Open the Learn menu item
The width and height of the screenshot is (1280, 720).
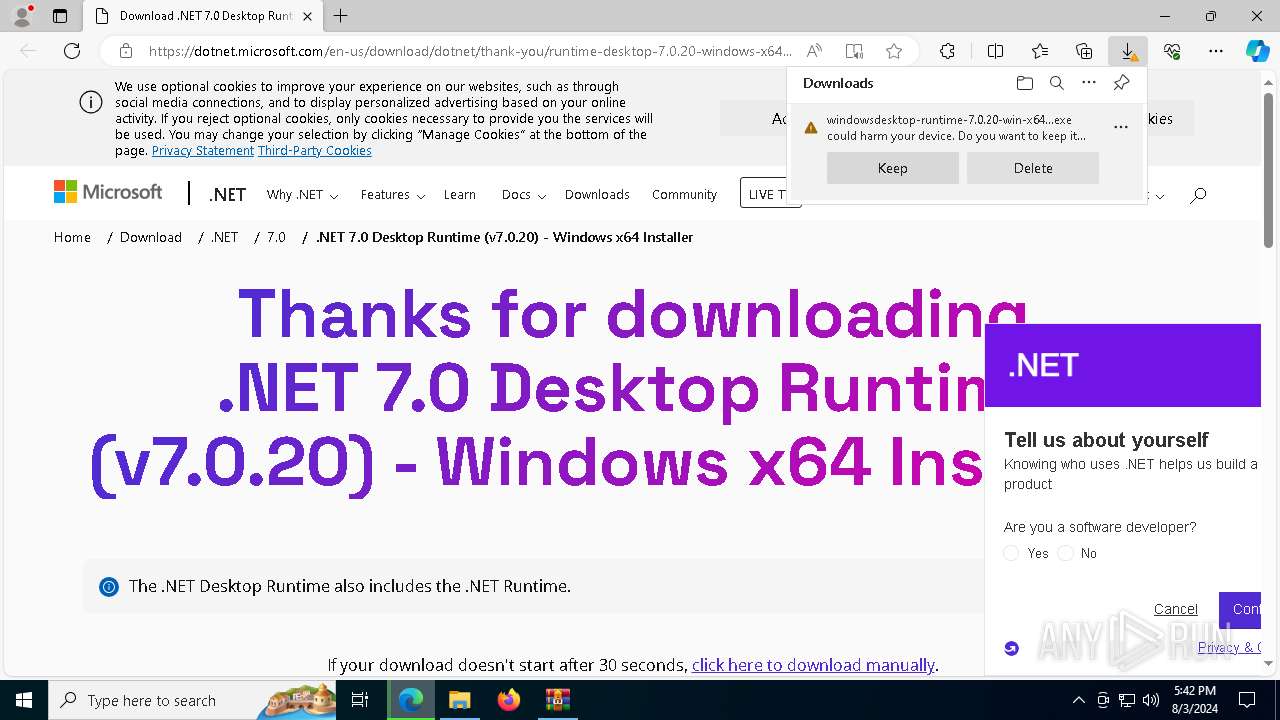pos(460,195)
